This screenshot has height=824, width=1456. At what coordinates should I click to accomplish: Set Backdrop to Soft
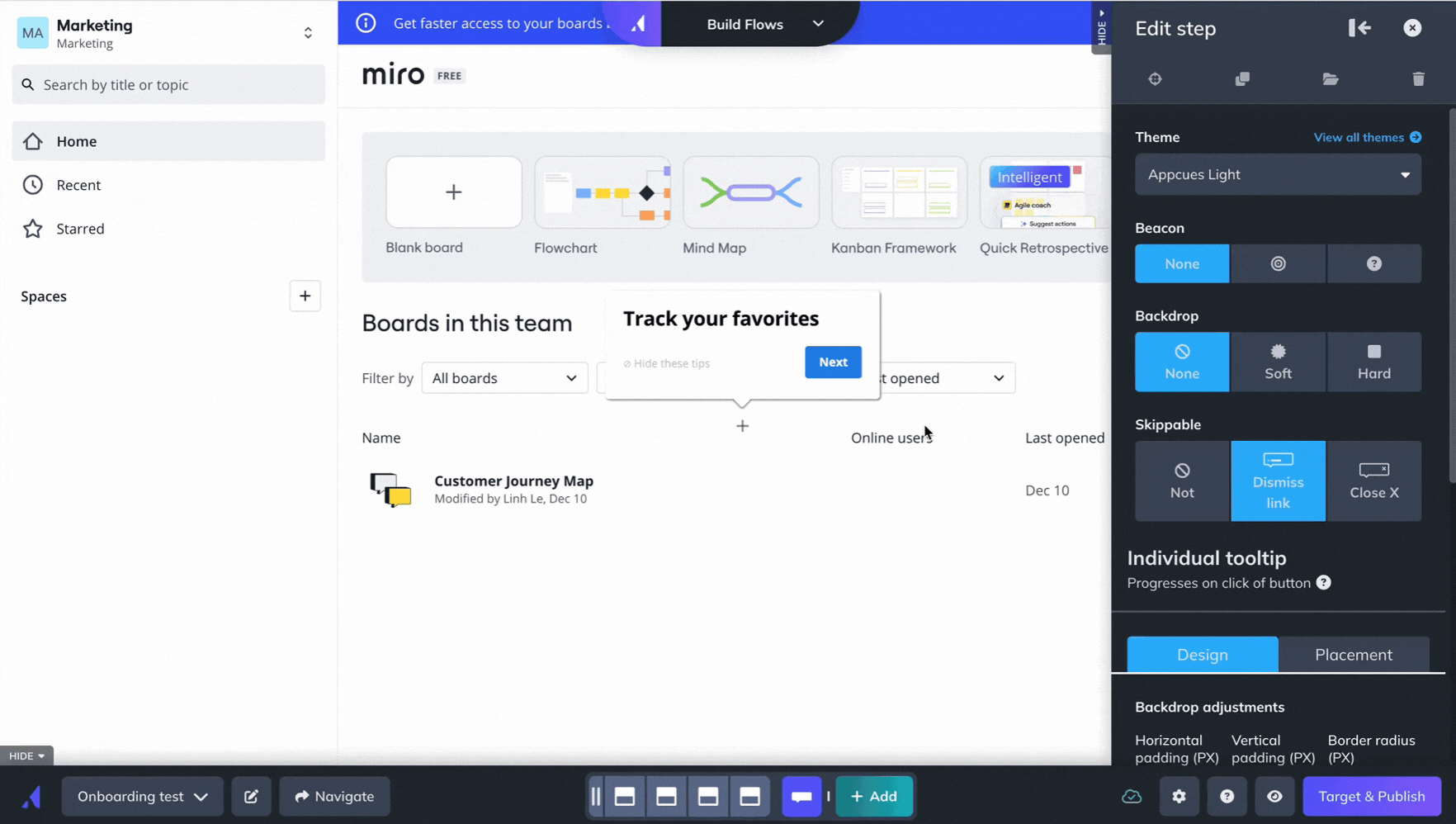(1278, 362)
